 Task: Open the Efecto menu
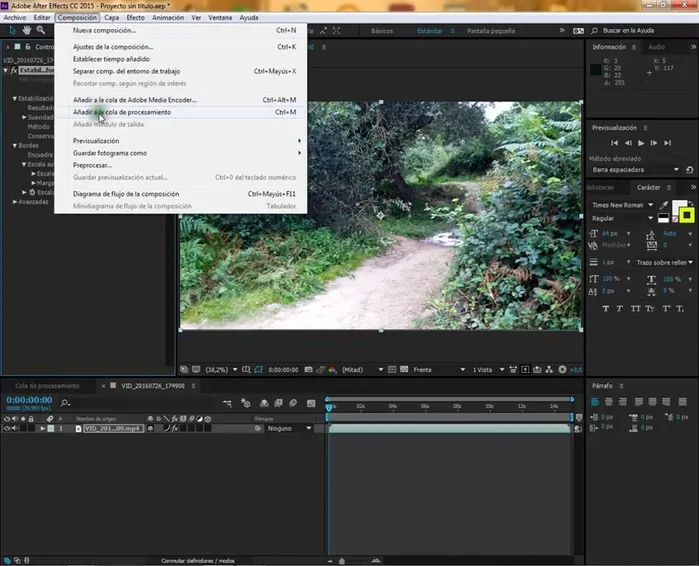[x=136, y=17]
